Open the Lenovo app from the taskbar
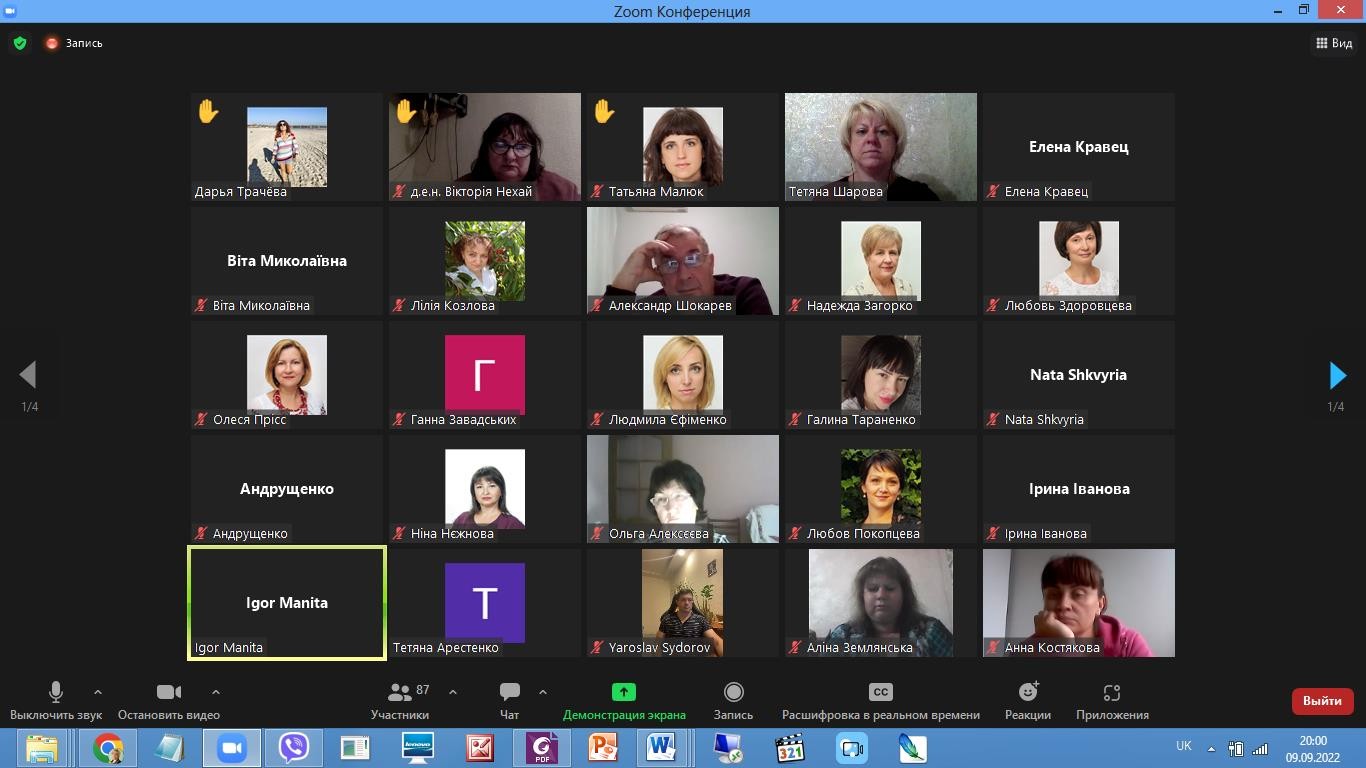 tap(417, 748)
